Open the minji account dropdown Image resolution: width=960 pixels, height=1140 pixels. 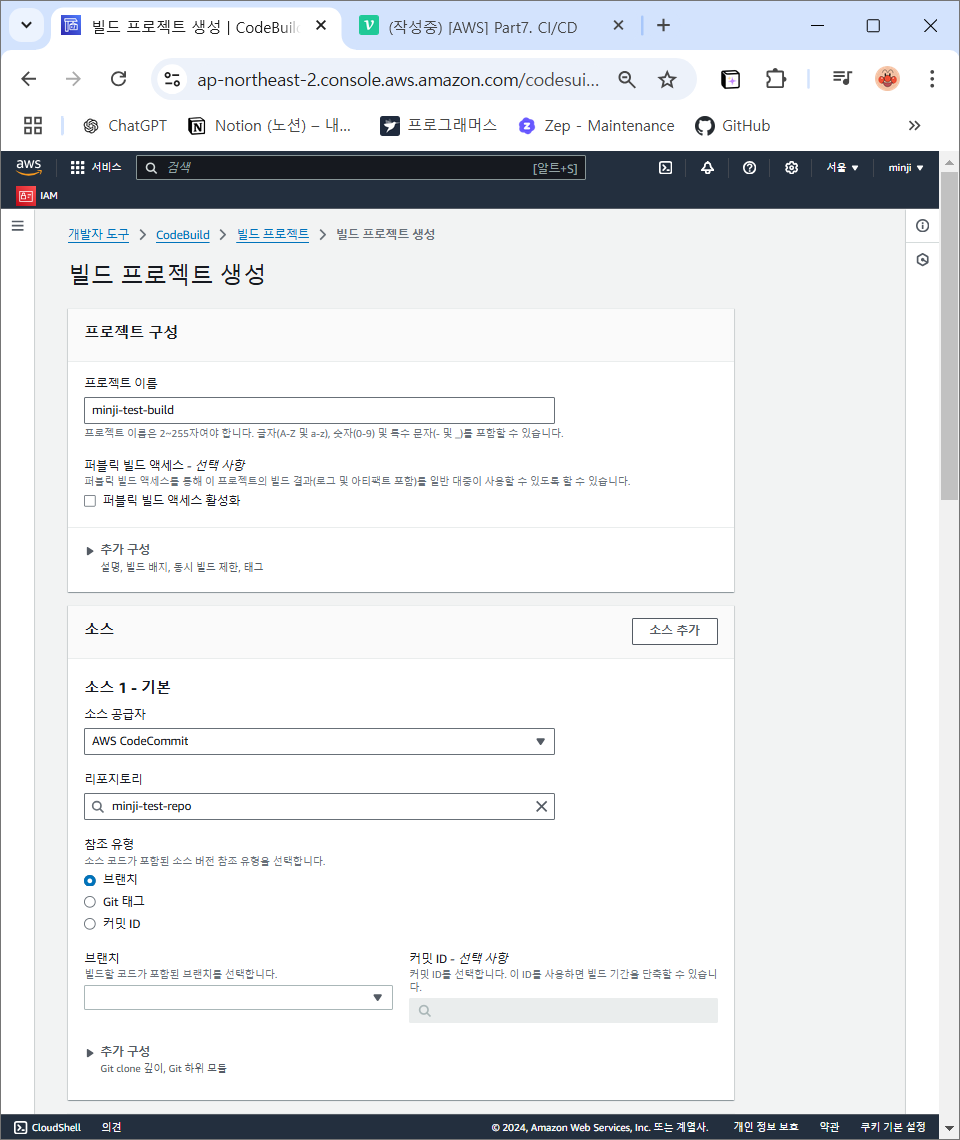905,168
